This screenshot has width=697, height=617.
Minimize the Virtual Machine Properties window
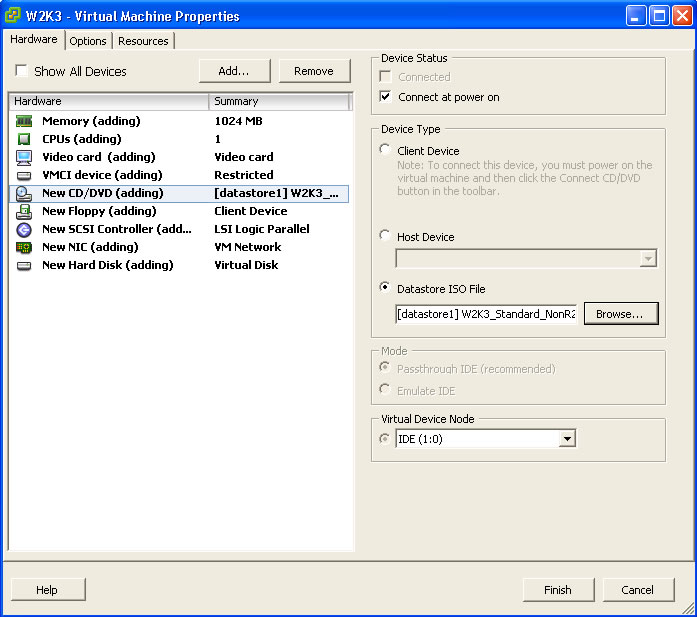pyautogui.click(x=636, y=16)
